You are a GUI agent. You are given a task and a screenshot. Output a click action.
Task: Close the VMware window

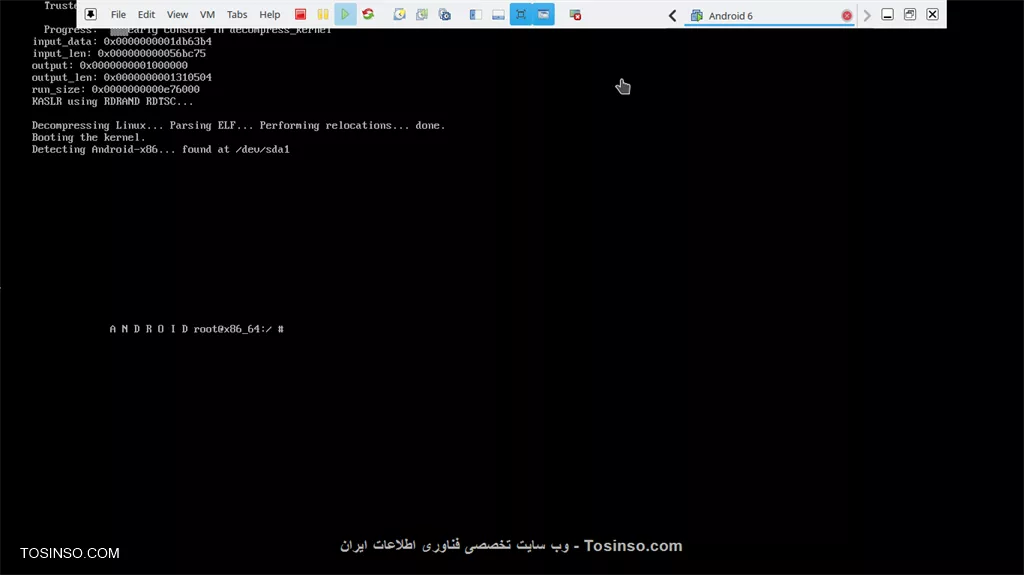point(933,14)
